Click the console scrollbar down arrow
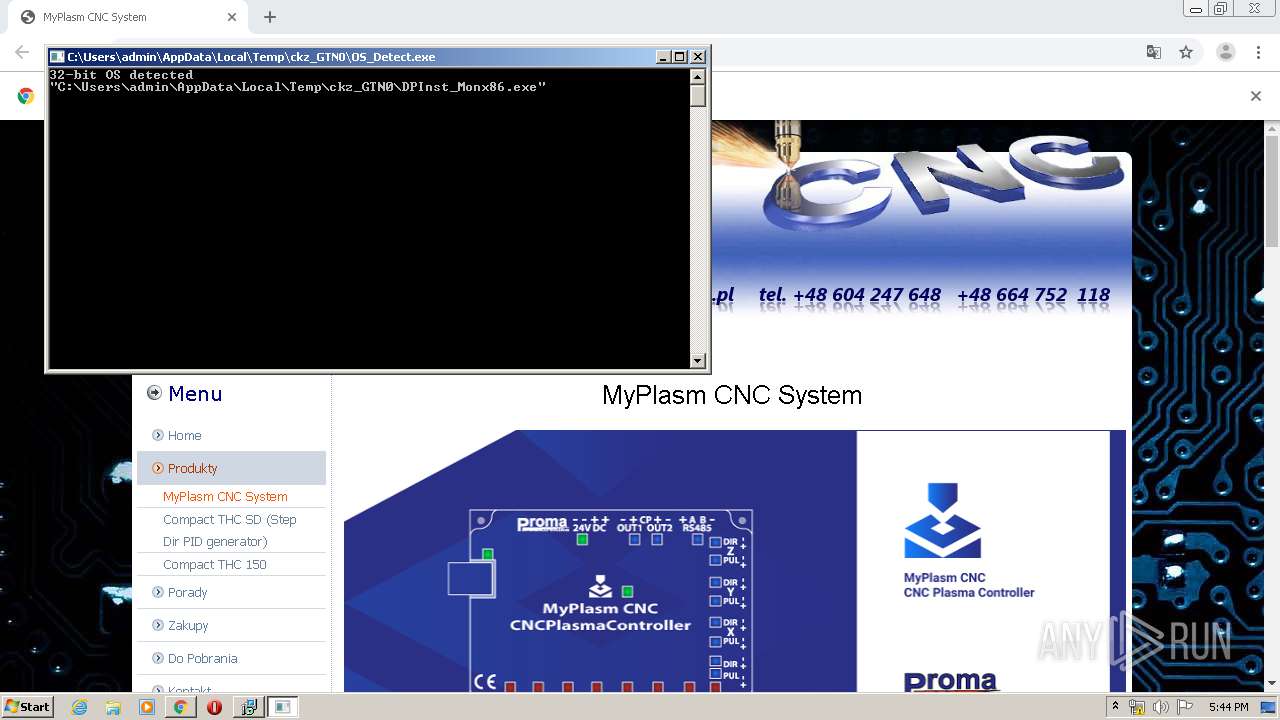The image size is (1280, 720). [698, 361]
